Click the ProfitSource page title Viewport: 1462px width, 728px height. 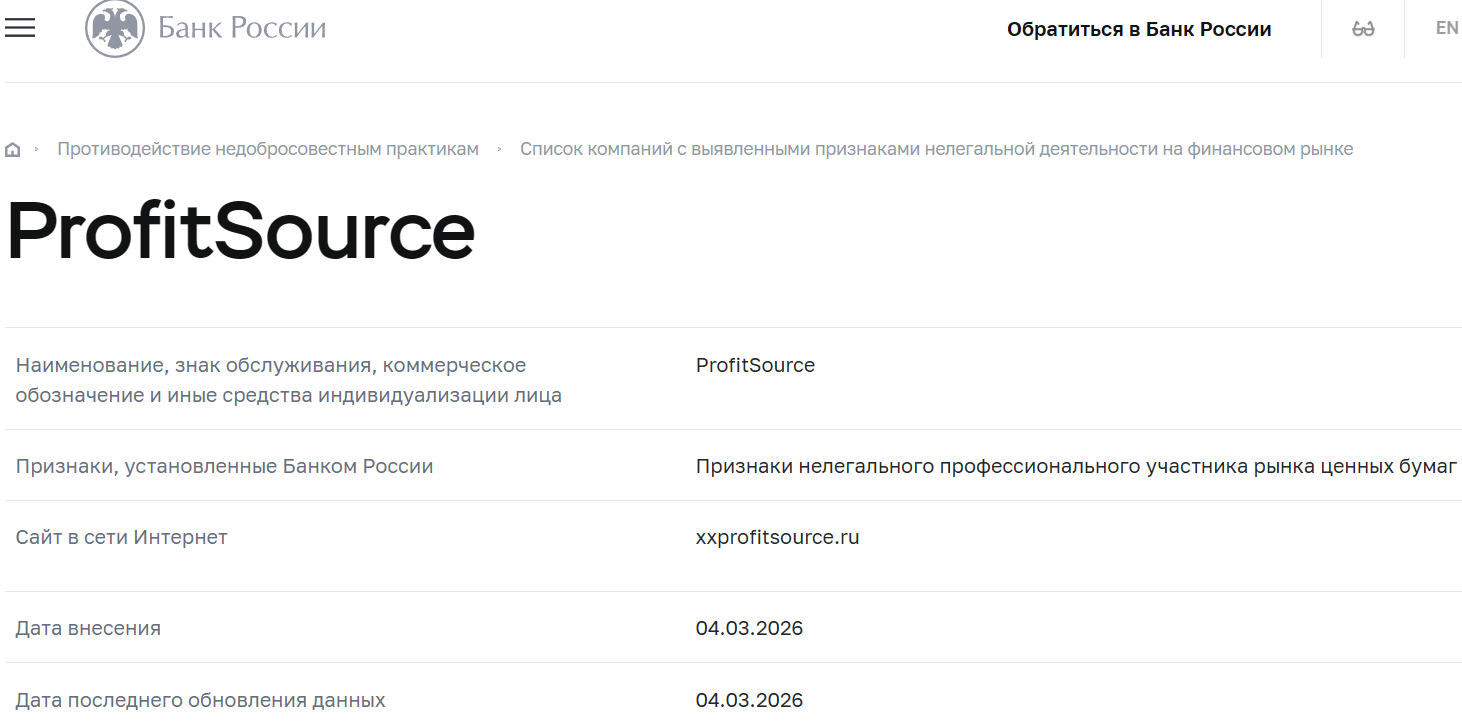point(240,233)
